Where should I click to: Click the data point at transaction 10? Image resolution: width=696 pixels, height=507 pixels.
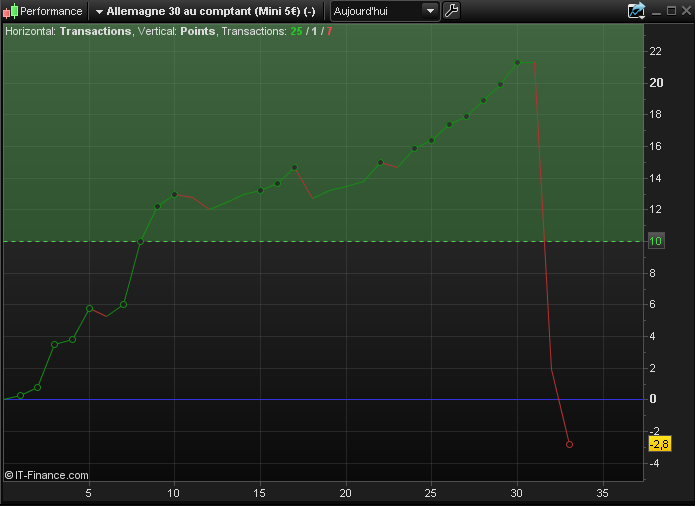[174, 194]
